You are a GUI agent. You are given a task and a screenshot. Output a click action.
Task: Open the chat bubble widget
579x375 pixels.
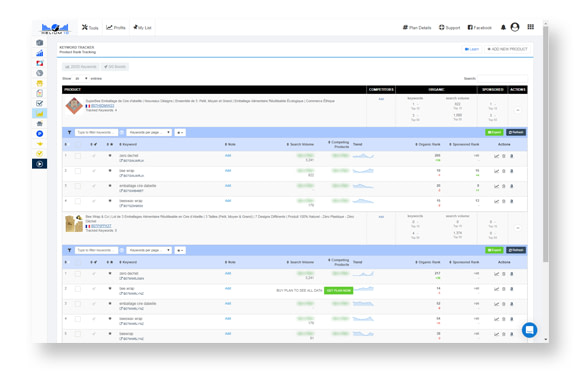pos(529,330)
